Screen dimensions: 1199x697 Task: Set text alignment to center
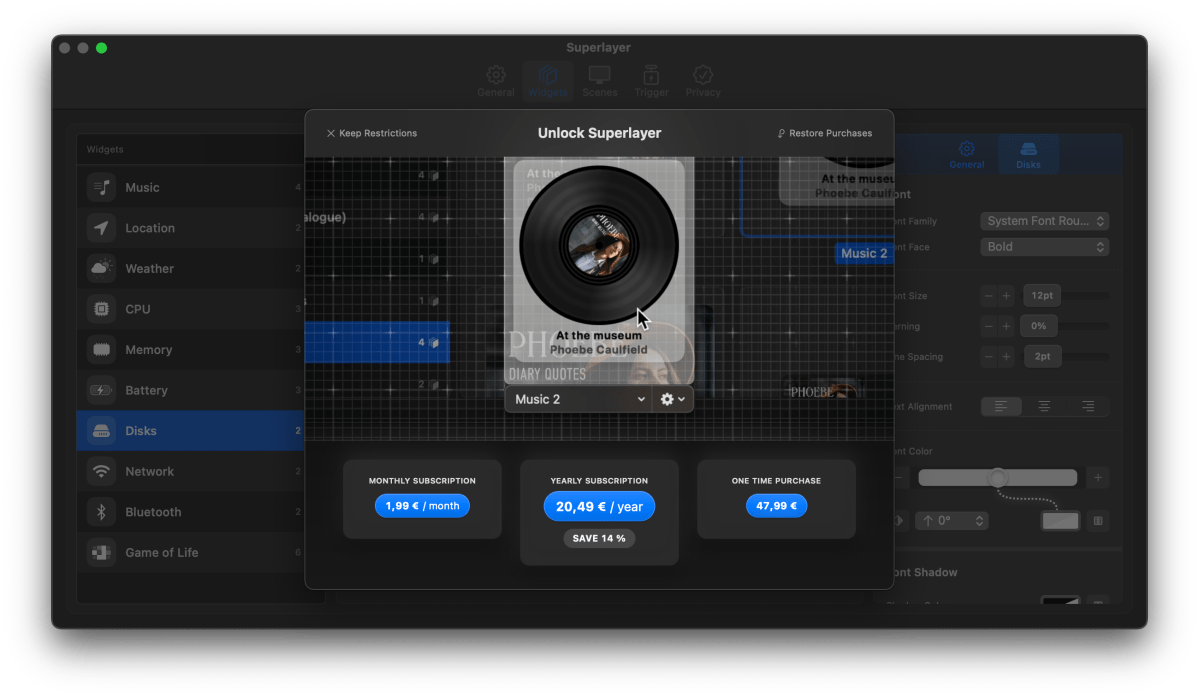1044,407
